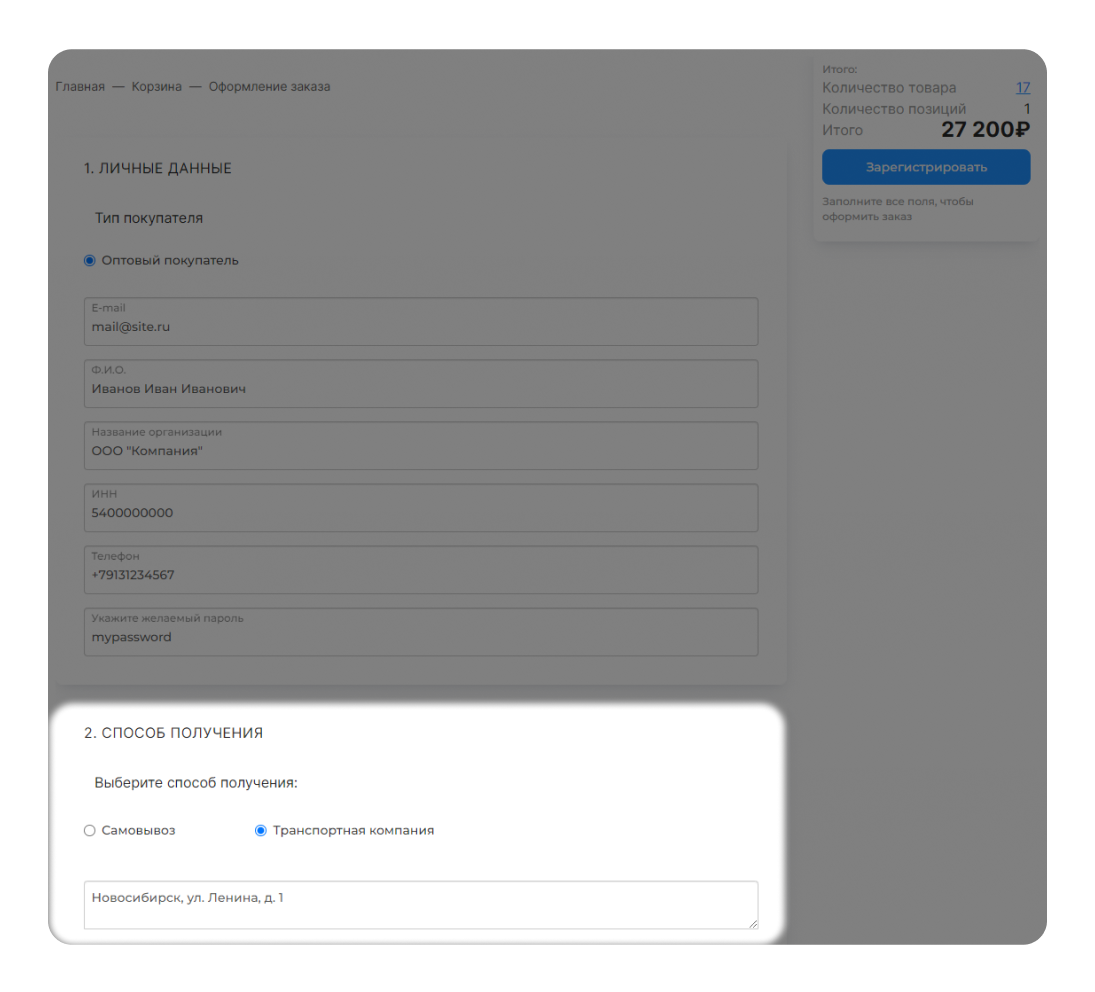Click the ИНН field with 5400000000
Viewport: 1095px width, 992px height.
click(x=420, y=513)
